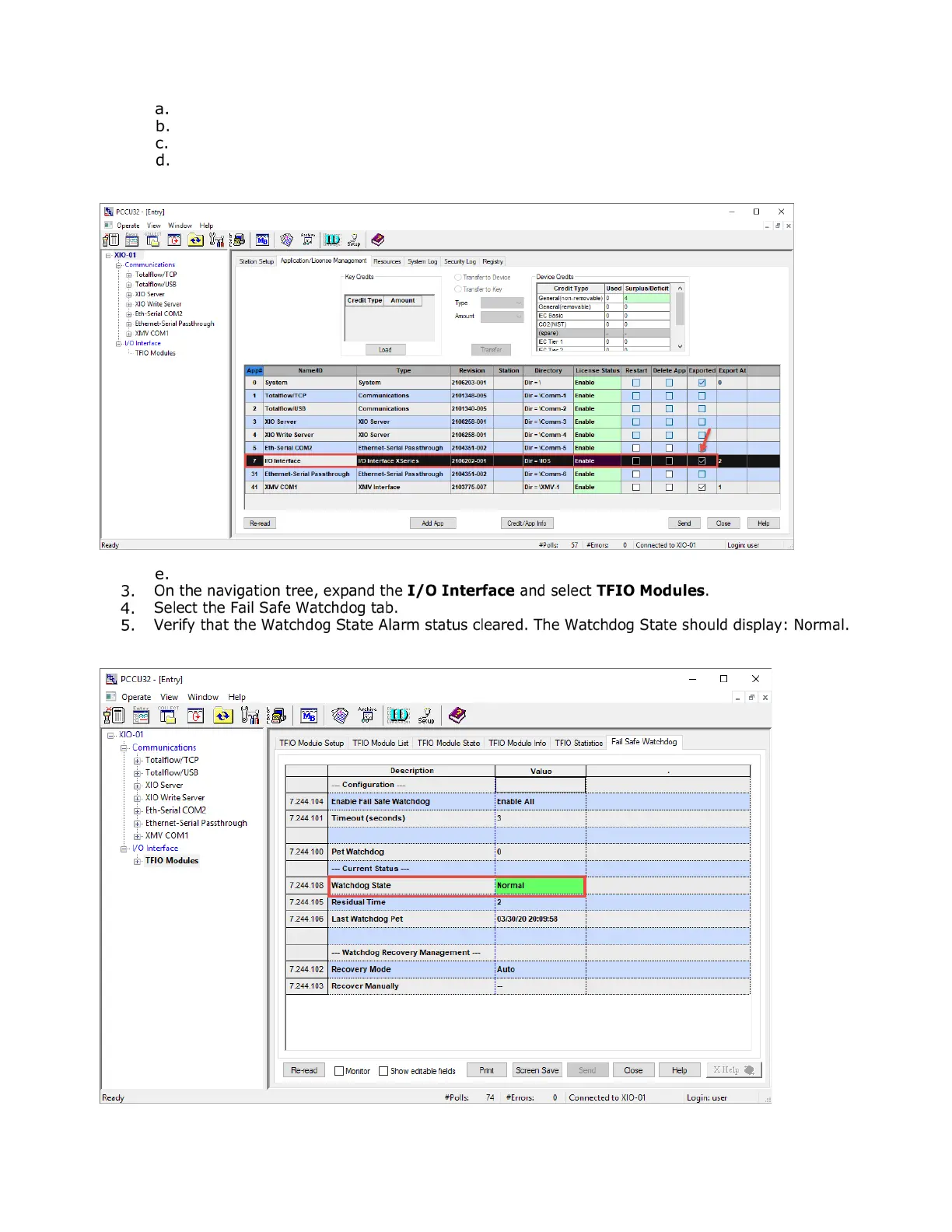
Task: Click yellow folder transfer icon in lower PCCU32 toolbar
Action: (223, 715)
